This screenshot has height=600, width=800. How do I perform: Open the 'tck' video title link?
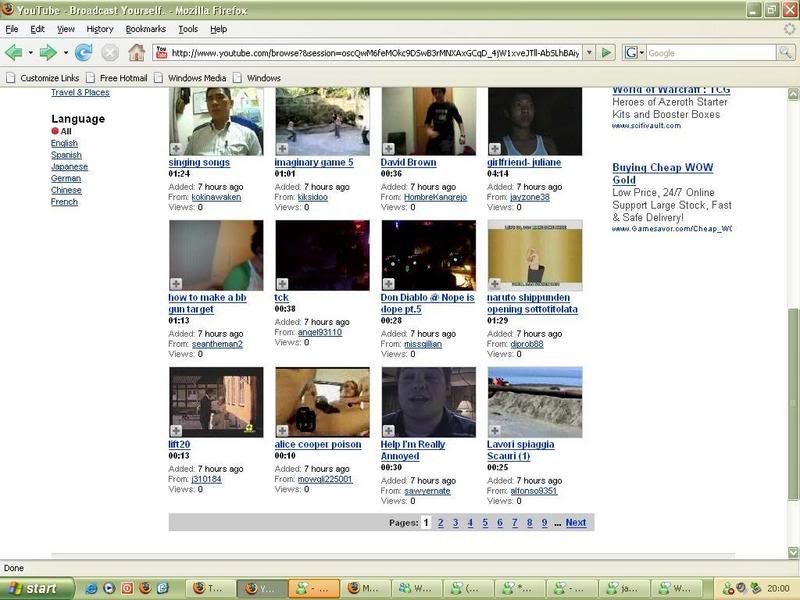(281, 297)
